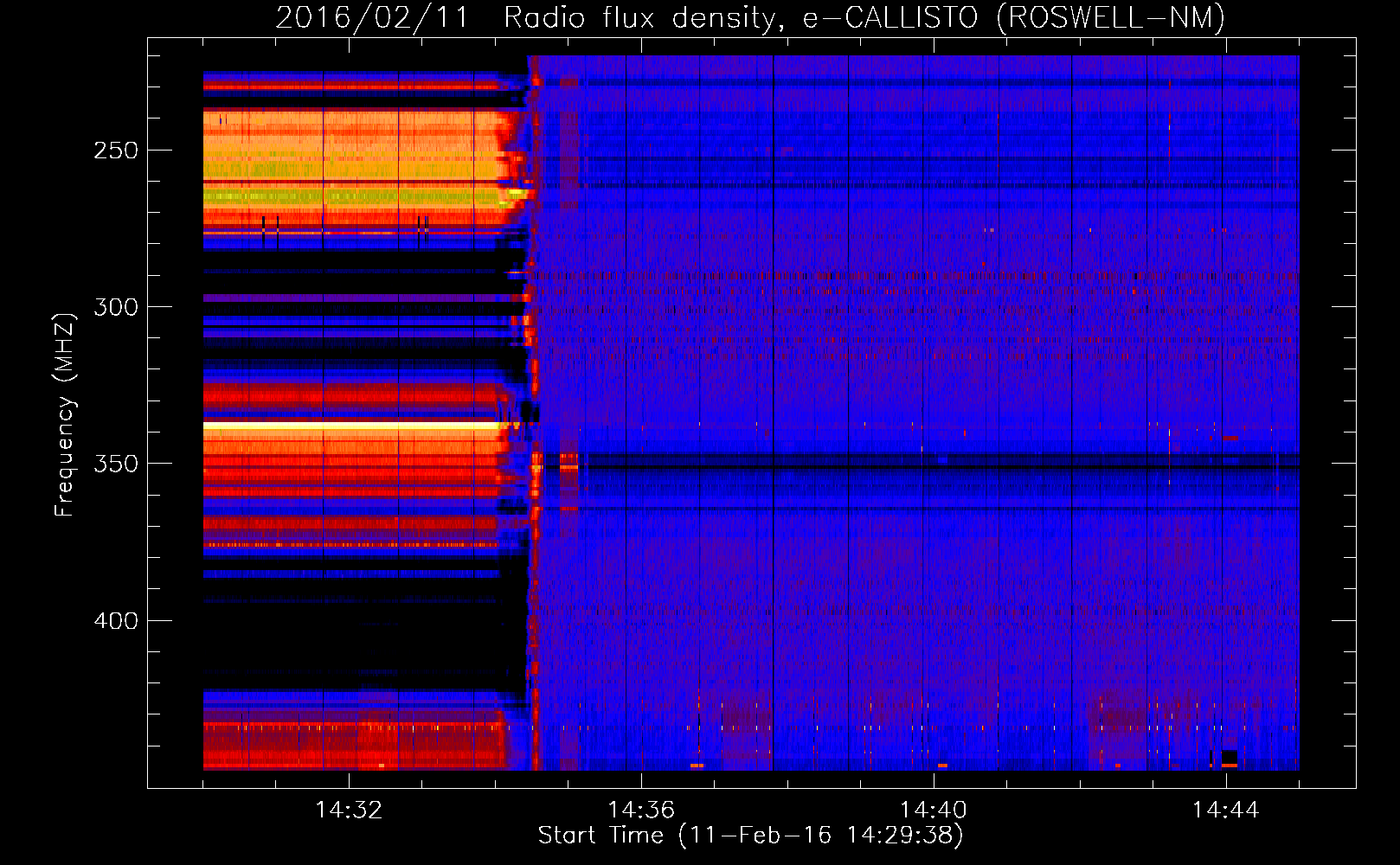Screen dimensions: 1400x865
Task: Click the 14:36 time tick label
Action: click(x=641, y=811)
